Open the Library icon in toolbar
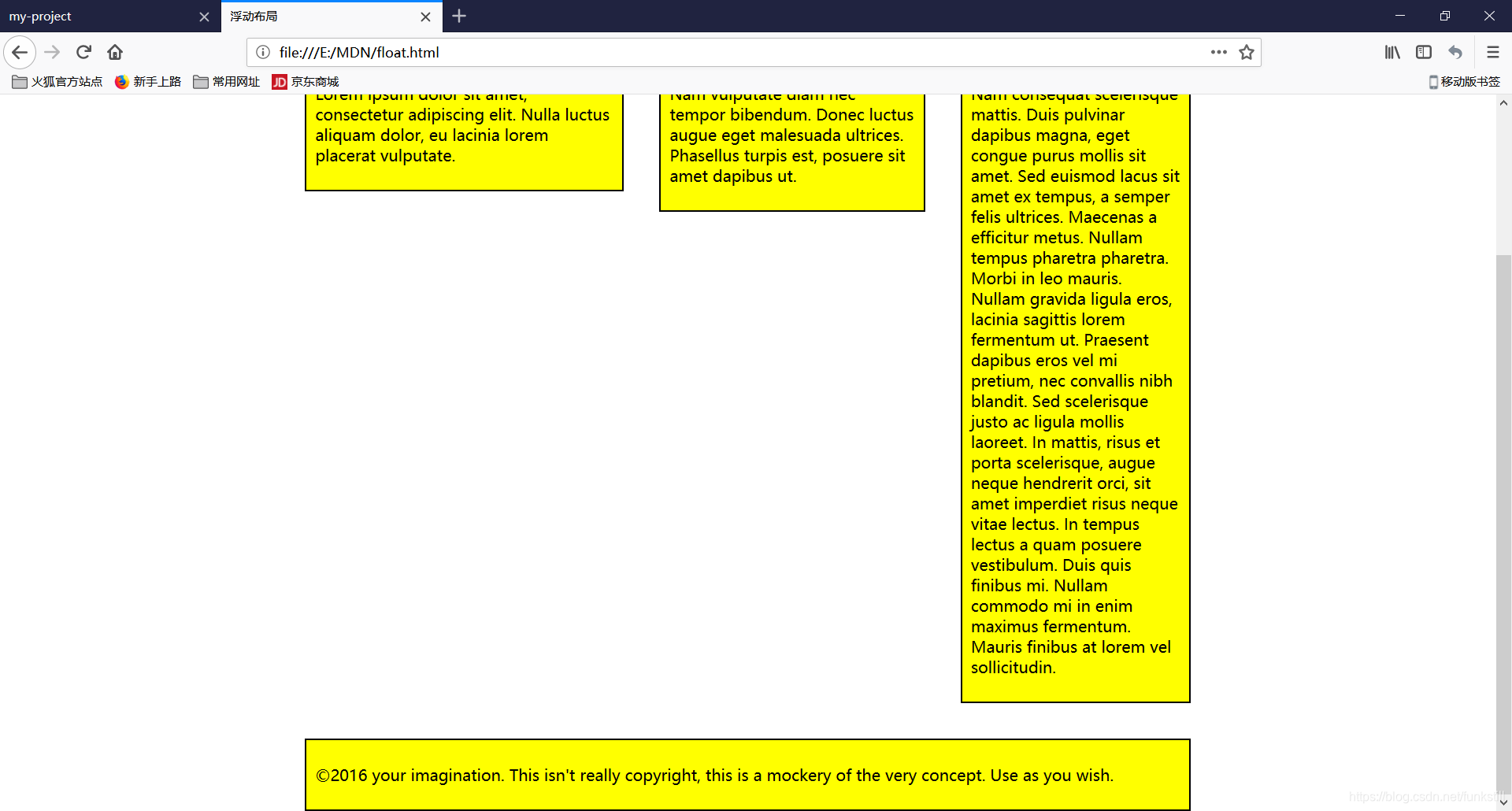This screenshot has height=811, width=1512. pyautogui.click(x=1392, y=53)
